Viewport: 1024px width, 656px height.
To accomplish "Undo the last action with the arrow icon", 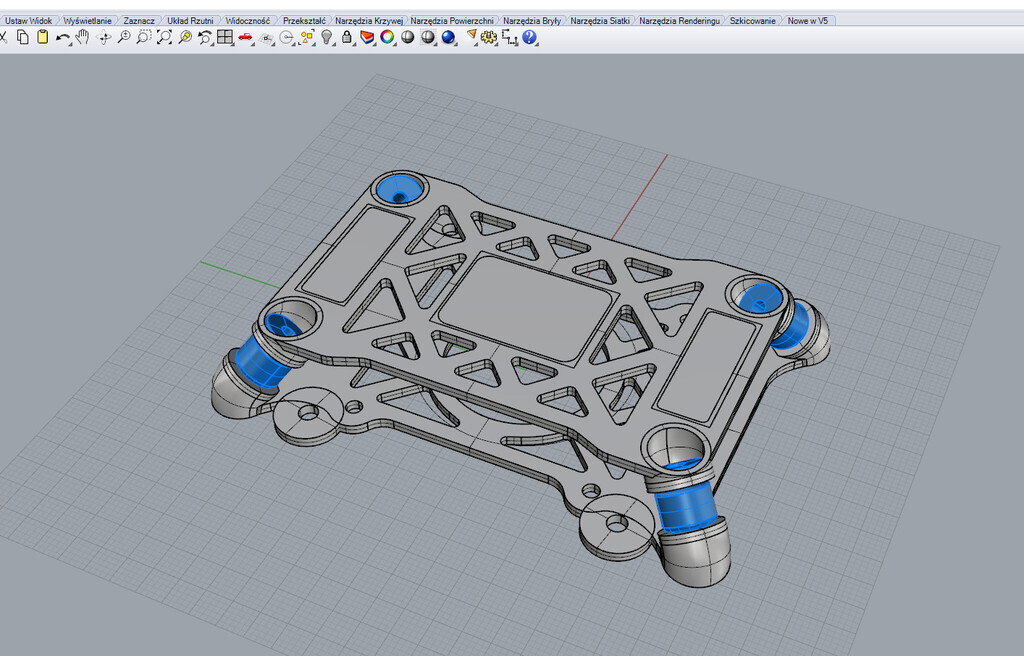I will coord(63,37).
